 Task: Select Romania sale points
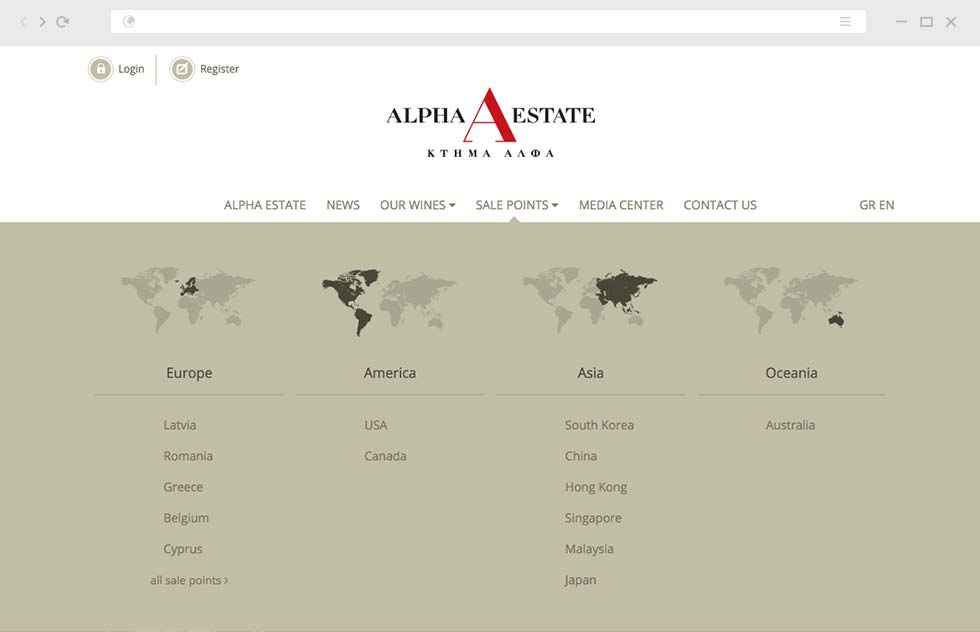[x=188, y=456]
